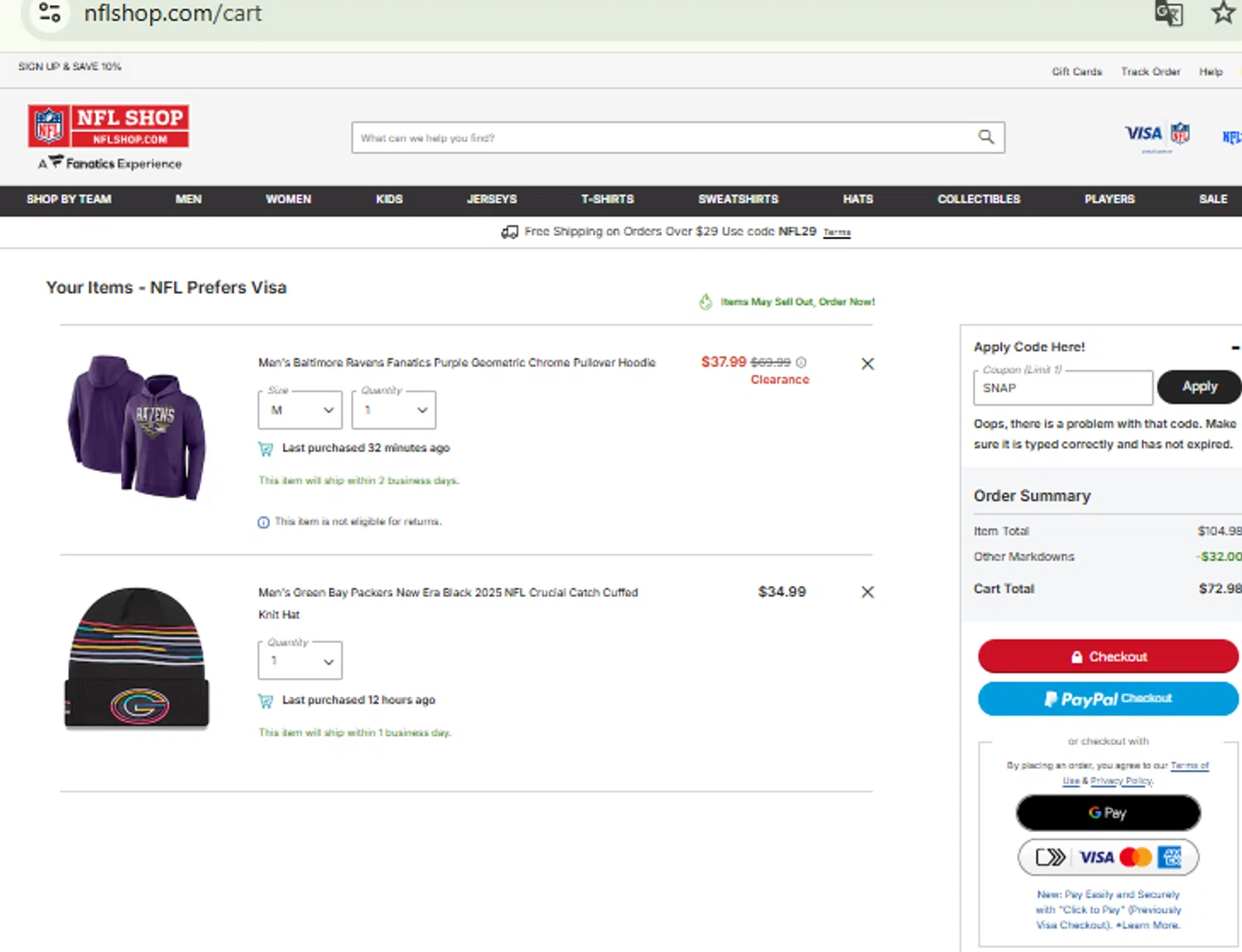Image resolution: width=1242 pixels, height=952 pixels.
Task: Open the browser translate page icon
Action: pos(1168,13)
